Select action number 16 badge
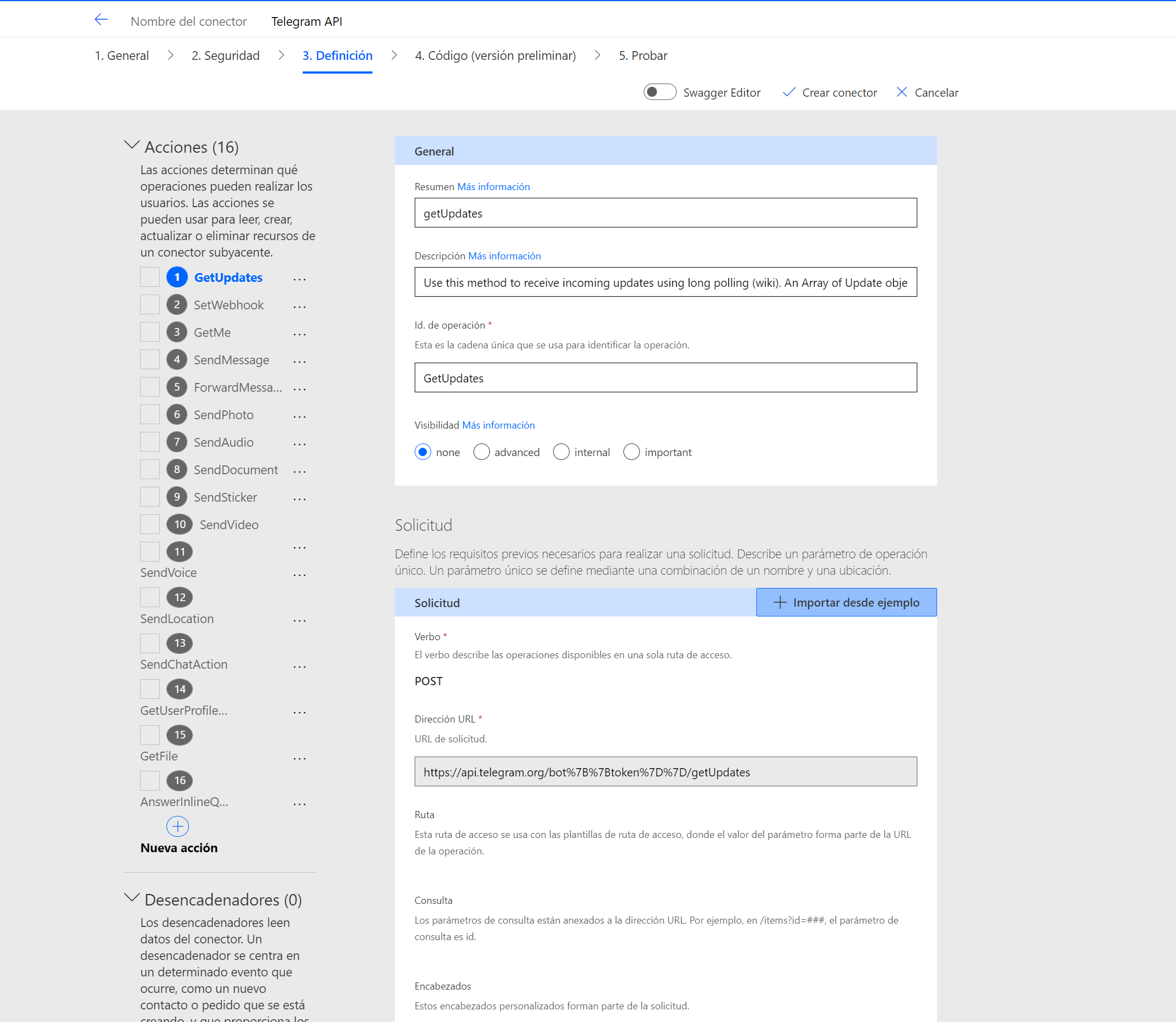 pyautogui.click(x=180, y=780)
